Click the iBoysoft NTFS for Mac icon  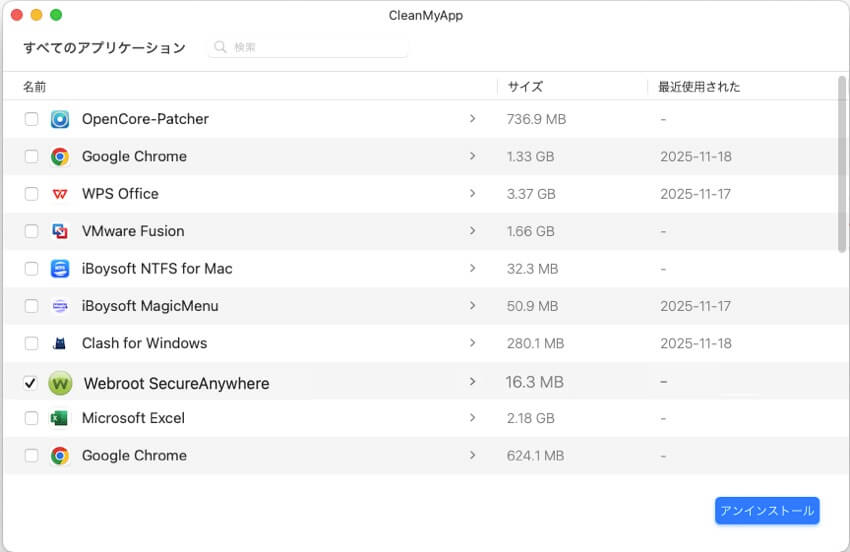click(60, 268)
